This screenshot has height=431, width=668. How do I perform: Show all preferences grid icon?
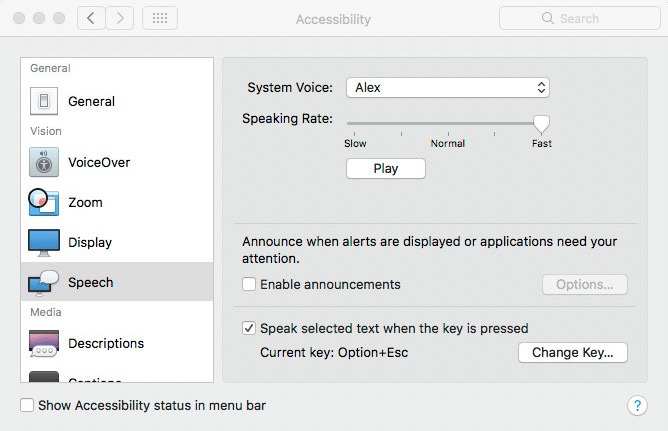(x=160, y=19)
